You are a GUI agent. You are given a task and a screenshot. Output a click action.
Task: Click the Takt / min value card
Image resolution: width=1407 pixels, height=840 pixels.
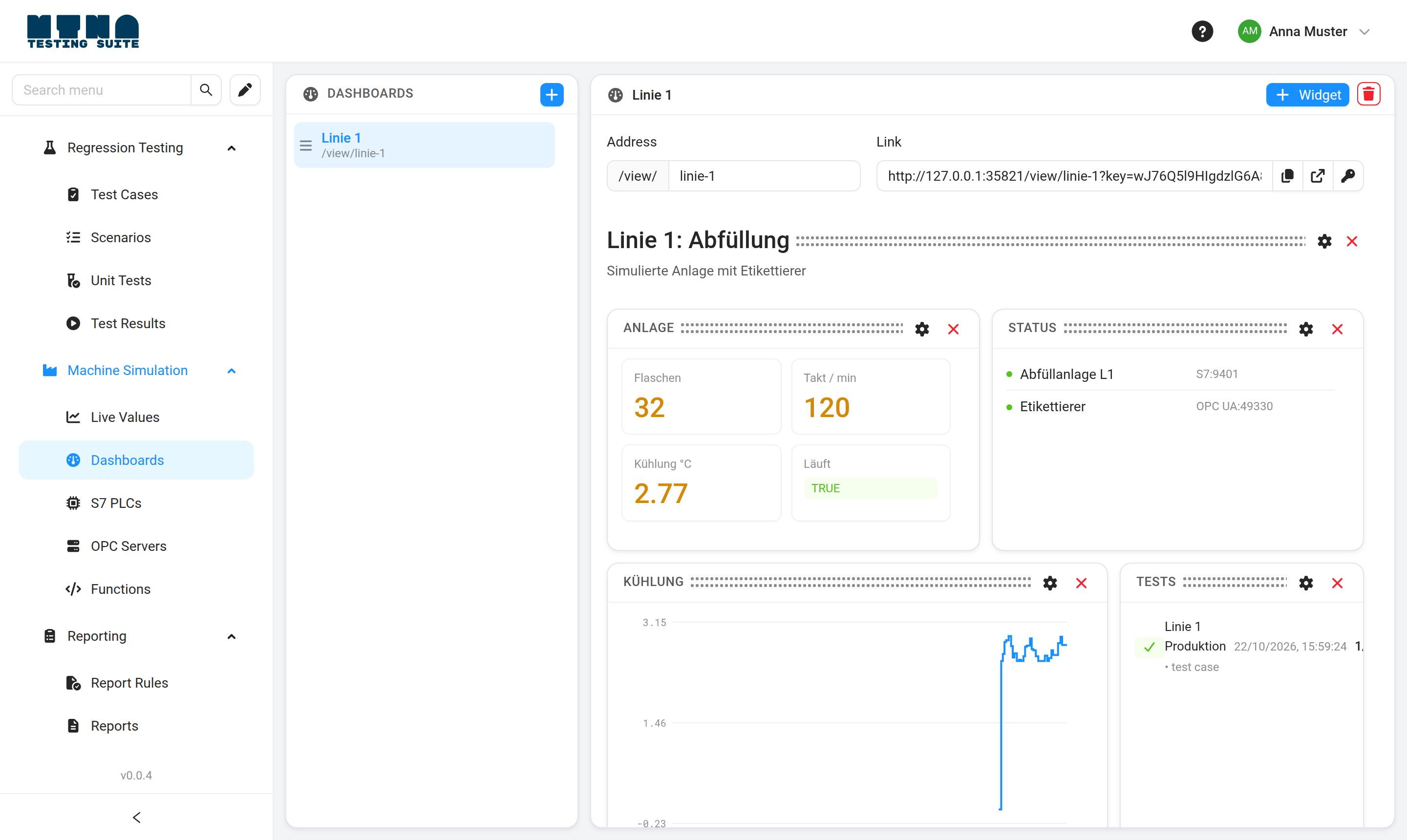(x=870, y=396)
